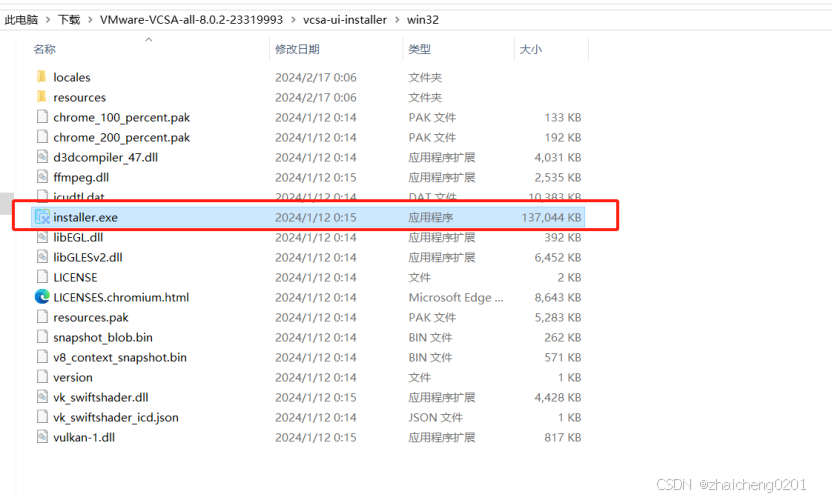Click the snapshot_blob.bin file icon
Image resolution: width=832 pixels, height=500 pixels.
42,337
